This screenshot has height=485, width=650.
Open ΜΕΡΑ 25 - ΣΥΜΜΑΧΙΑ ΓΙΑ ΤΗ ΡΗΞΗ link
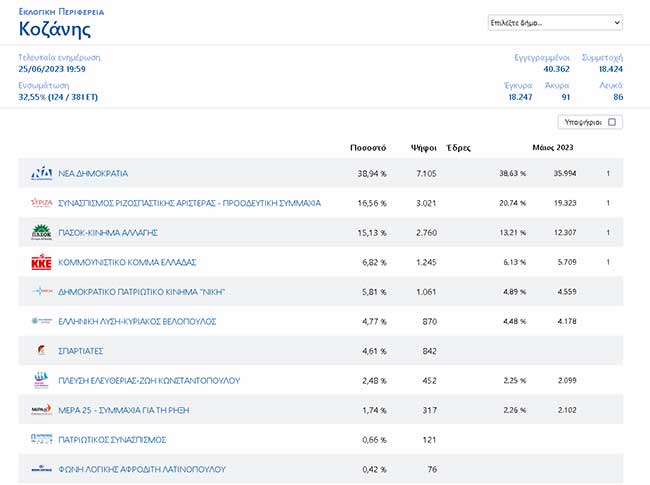click(124, 410)
